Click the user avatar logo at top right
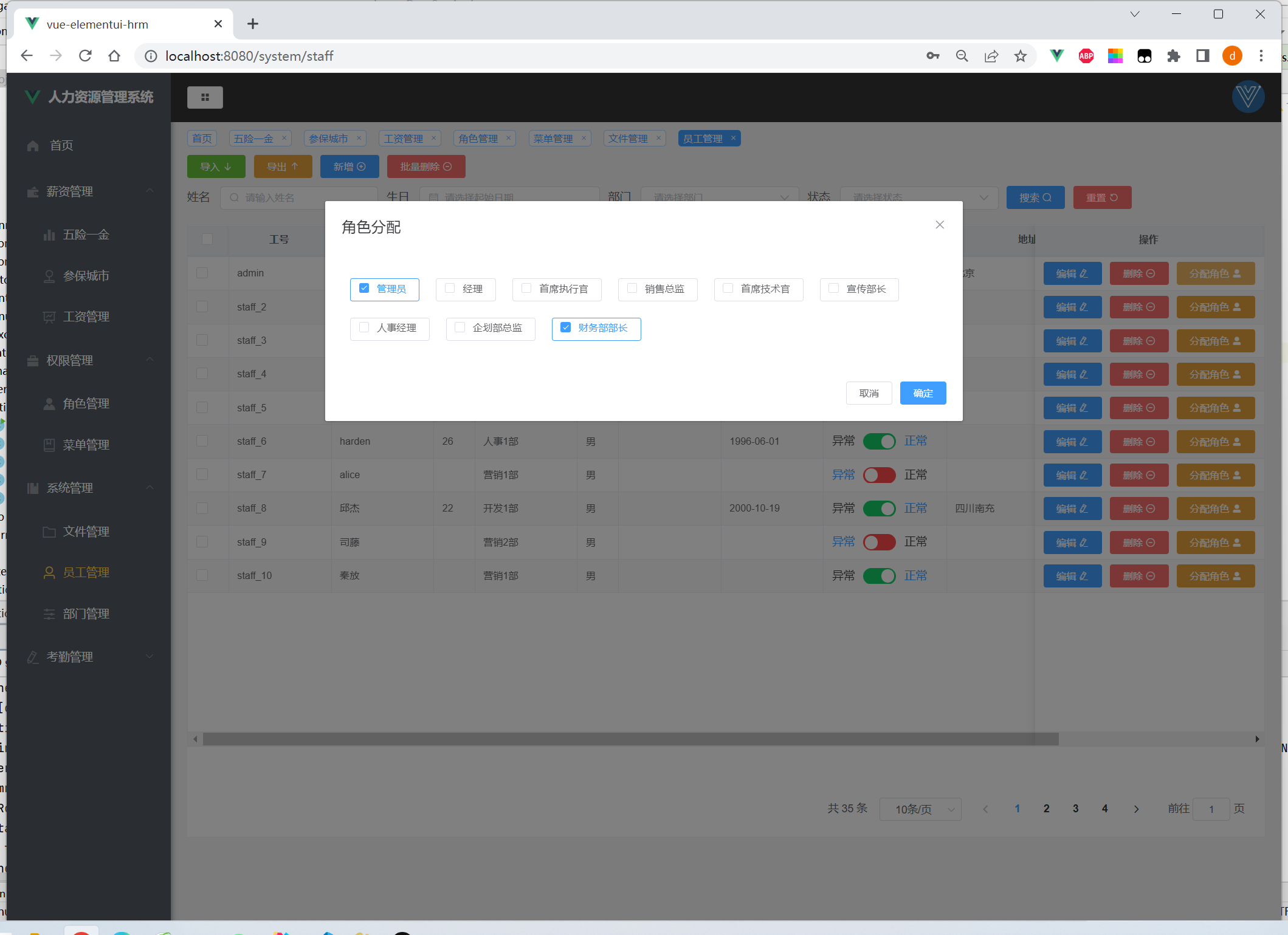The height and width of the screenshot is (935, 1288). (1247, 97)
